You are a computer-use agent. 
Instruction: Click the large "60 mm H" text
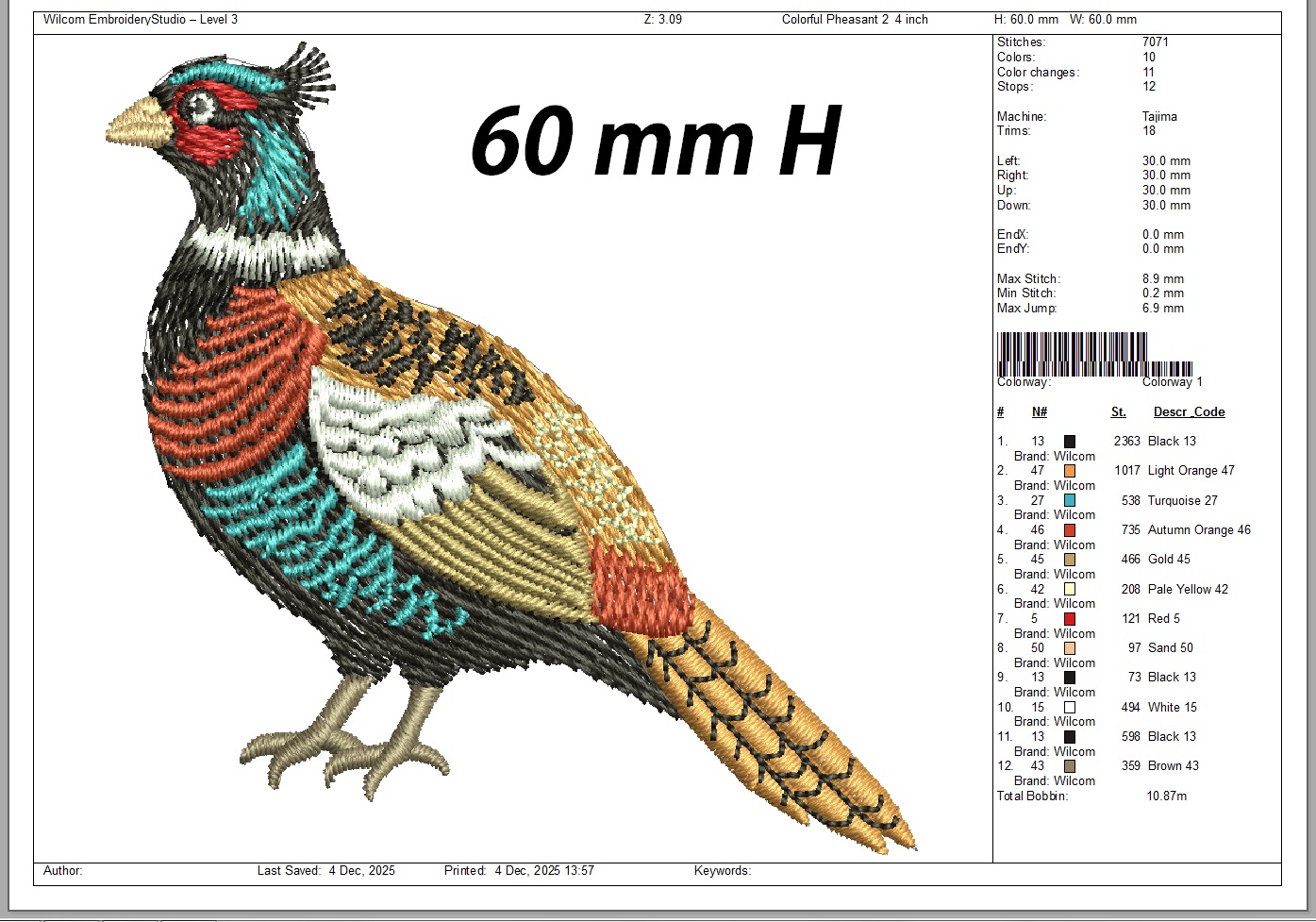pos(655,142)
